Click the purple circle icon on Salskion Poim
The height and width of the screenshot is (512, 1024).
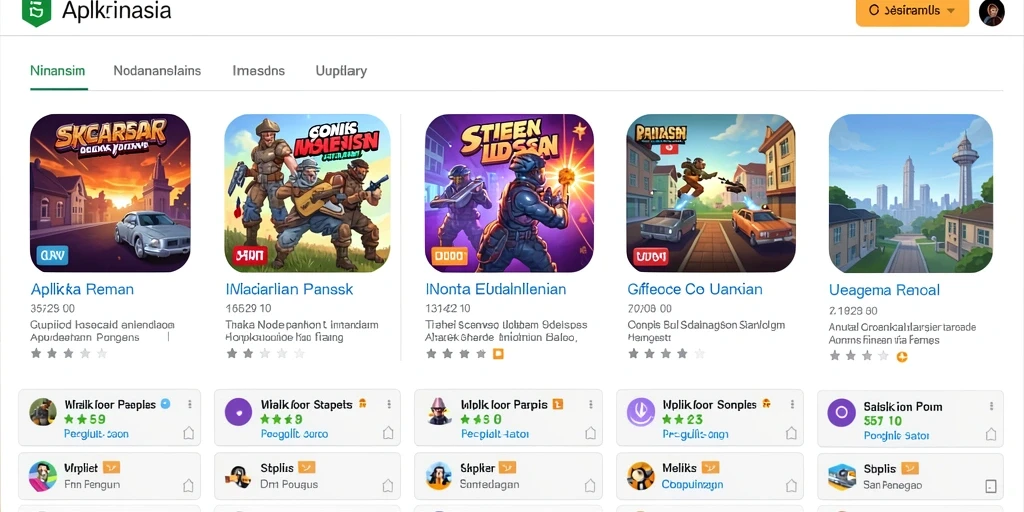841,413
